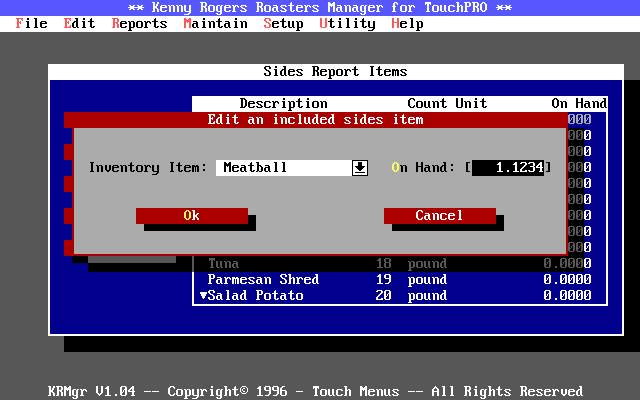
Task: Click the count number 19 for Parmesan Shred
Action: click(384, 280)
